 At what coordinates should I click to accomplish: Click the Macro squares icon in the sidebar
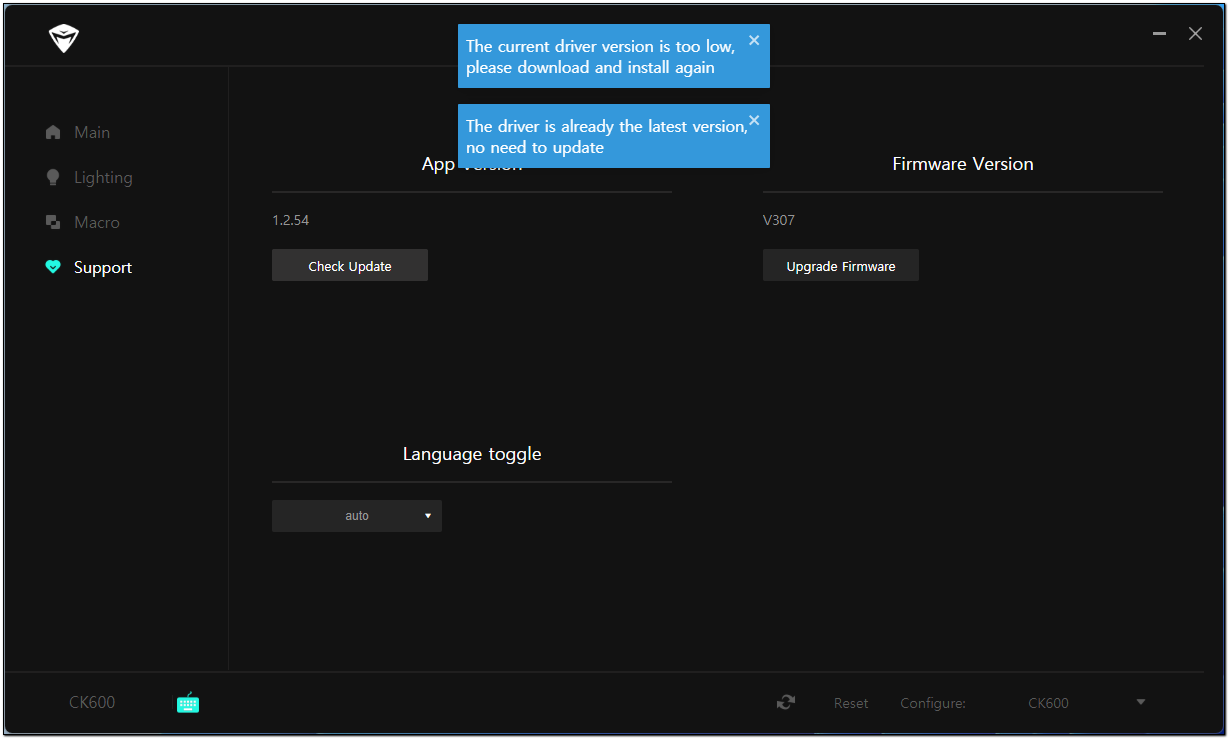53,223
